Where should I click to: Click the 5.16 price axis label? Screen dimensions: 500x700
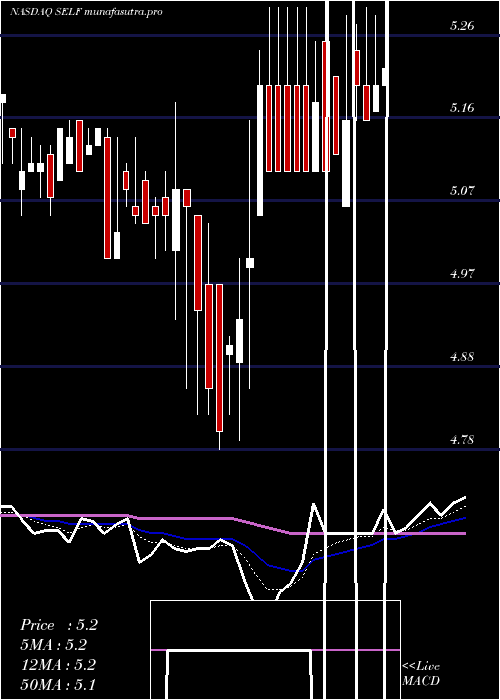(x=462, y=108)
